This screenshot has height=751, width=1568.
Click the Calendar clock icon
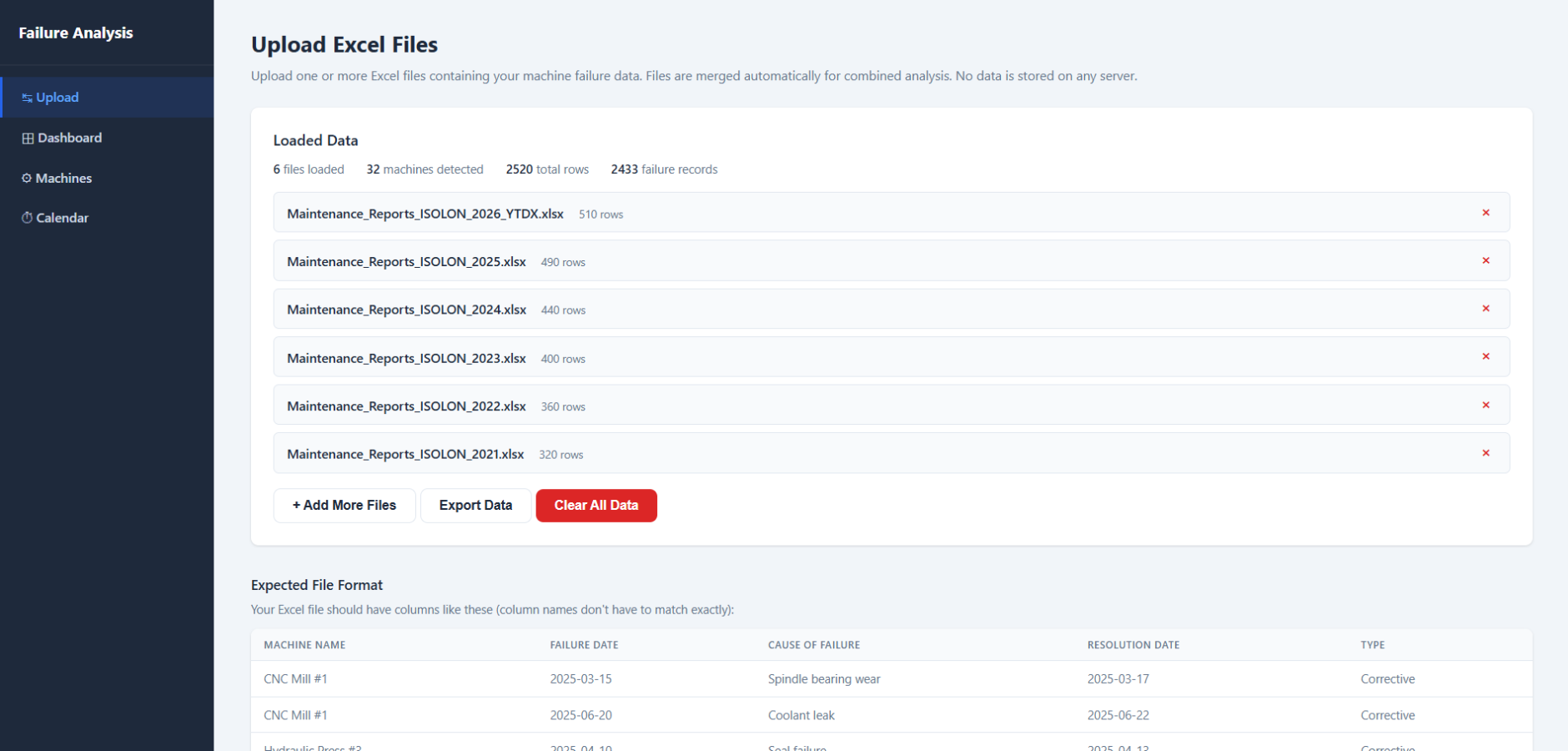(27, 218)
